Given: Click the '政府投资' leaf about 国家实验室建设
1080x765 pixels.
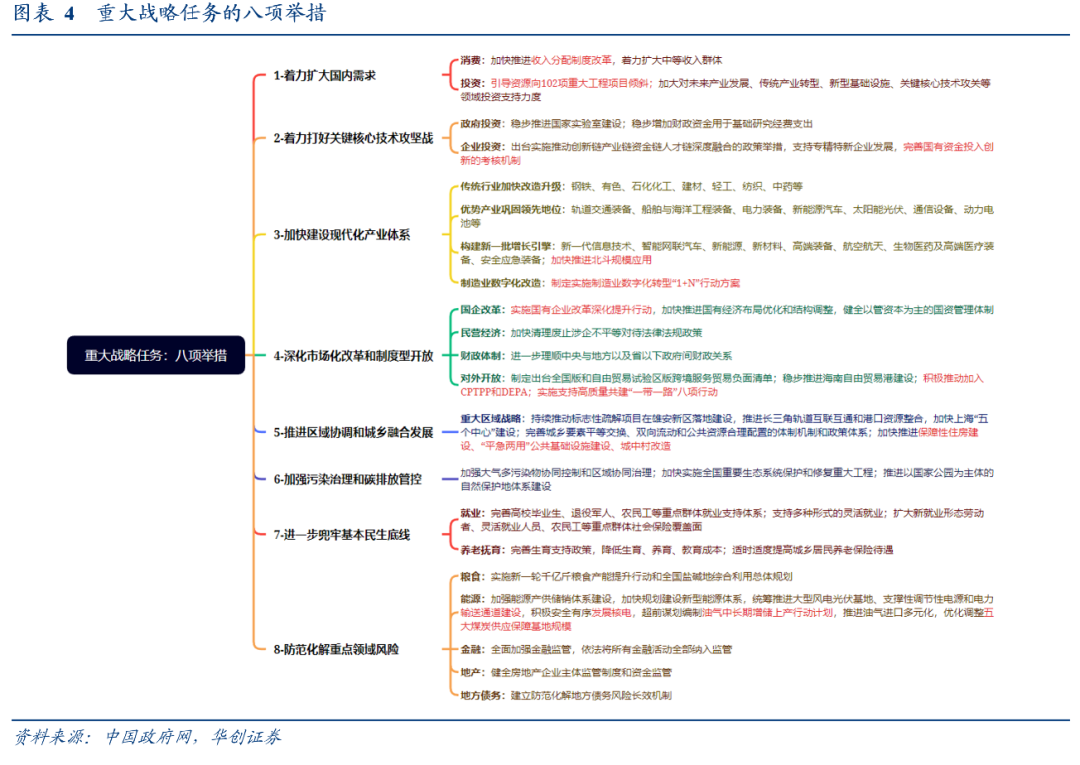Looking at the screenshot, I should click(636, 124).
